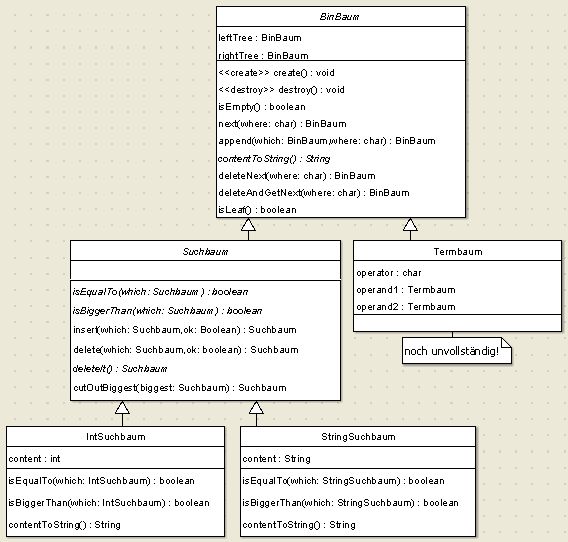Click inheritance arrowhead above StringSuchbaum

coord(256,408)
